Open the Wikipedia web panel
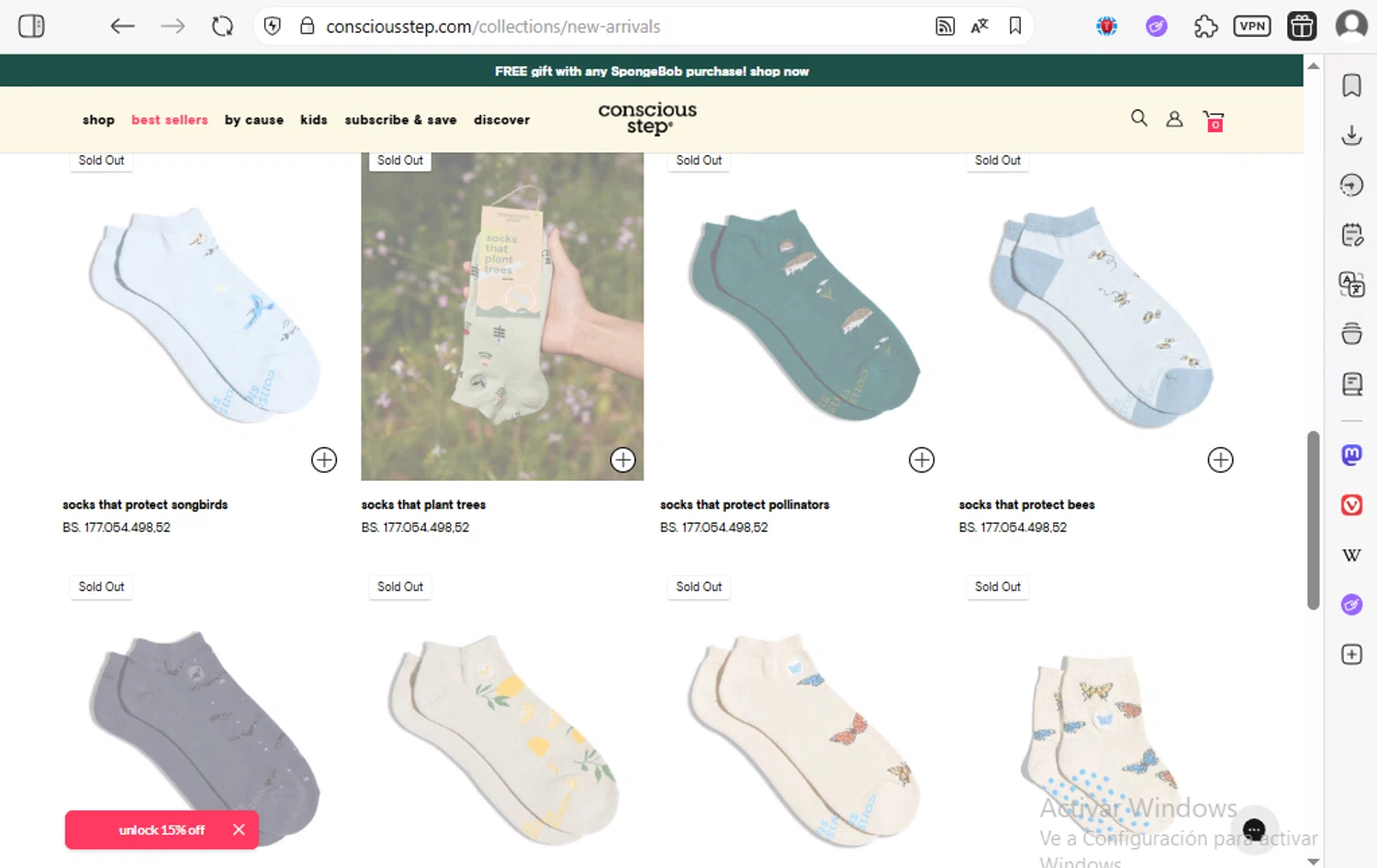Screen dimensions: 1377x868 1351,554
